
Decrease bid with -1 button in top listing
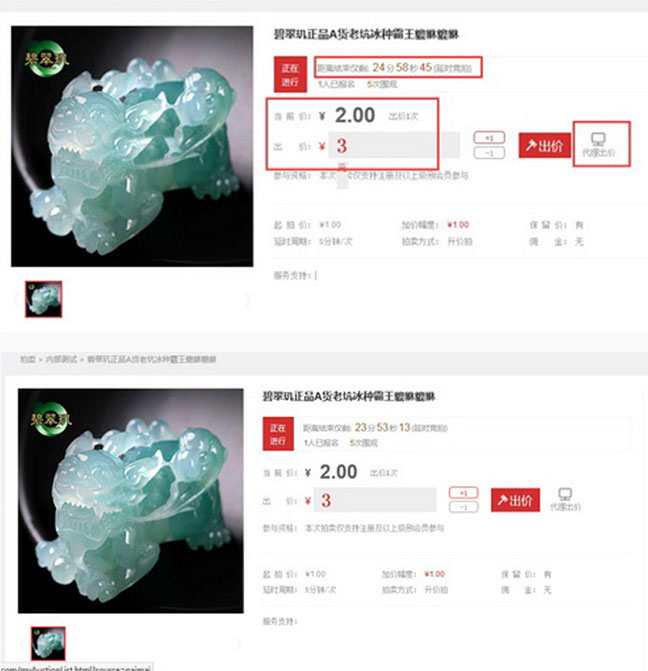pyautogui.click(x=489, y=153)
